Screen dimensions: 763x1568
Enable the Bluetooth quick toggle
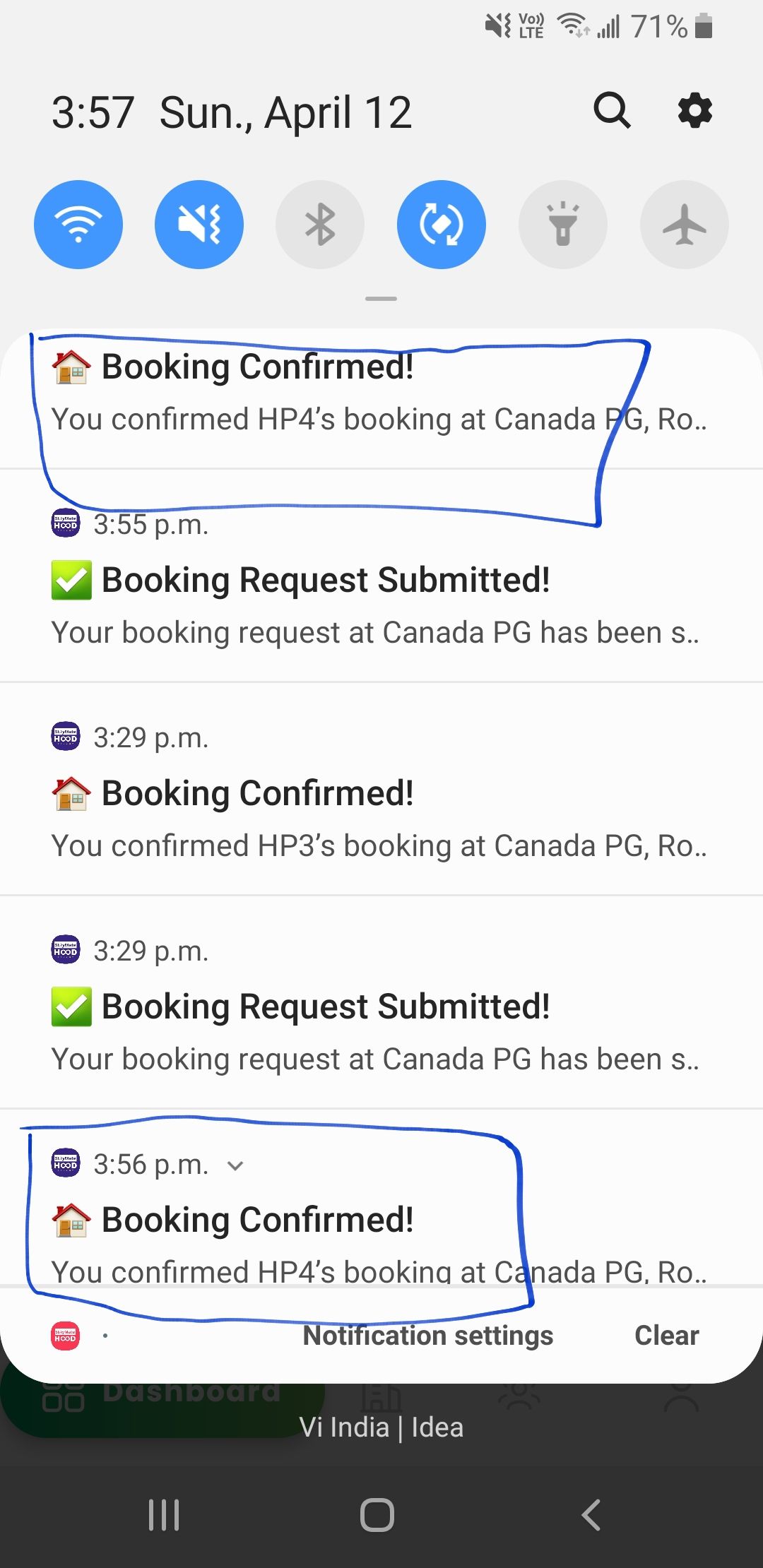tap(320, 225)
